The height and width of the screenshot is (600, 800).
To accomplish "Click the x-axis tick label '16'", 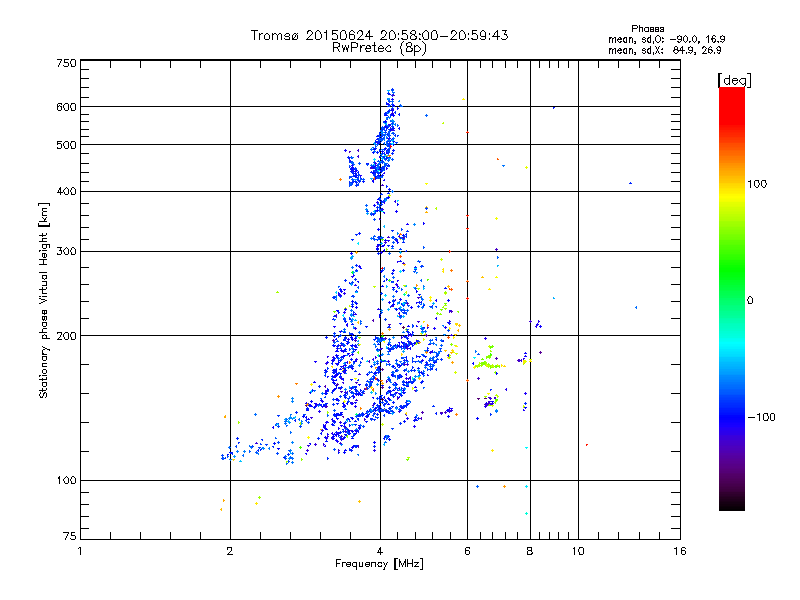I will [680, 551].
